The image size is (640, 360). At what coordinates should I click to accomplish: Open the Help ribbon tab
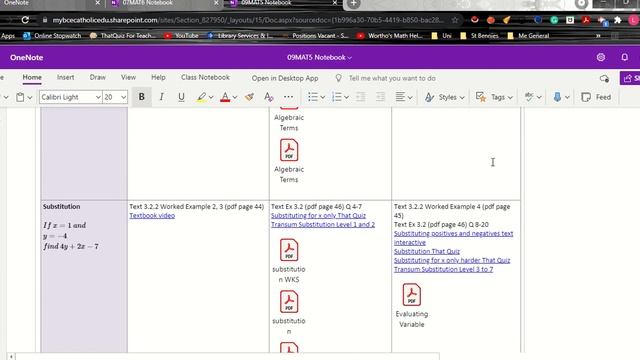pyautogui.click(x=158, y=77)
